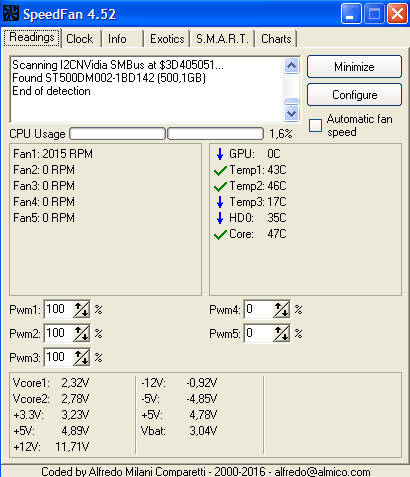Click the +12V '11,71V' value

pyautogui.click(x=72, y=447)
